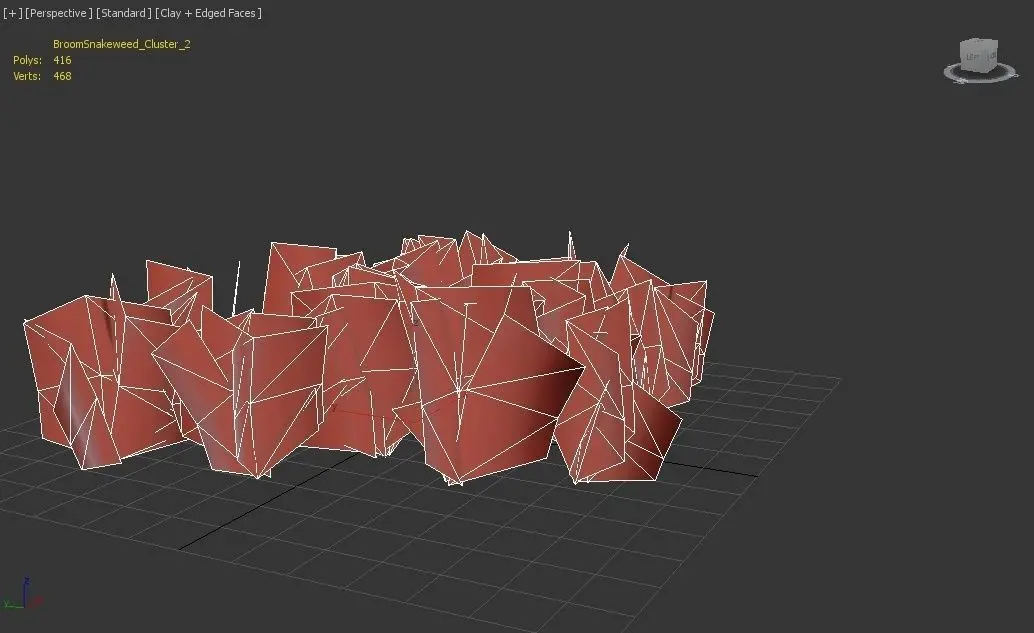Open the Clay + Edged Faces display menu
The width and height of the screenshot is (1034, 633).
point(208,13)
